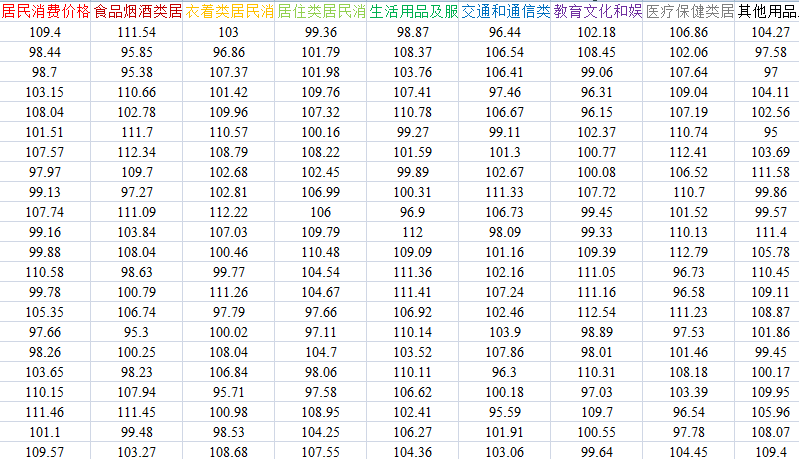Select the cell showing 112.79
Image resolution: width=799 pixels, height=459 pixels.
(688, 252)
